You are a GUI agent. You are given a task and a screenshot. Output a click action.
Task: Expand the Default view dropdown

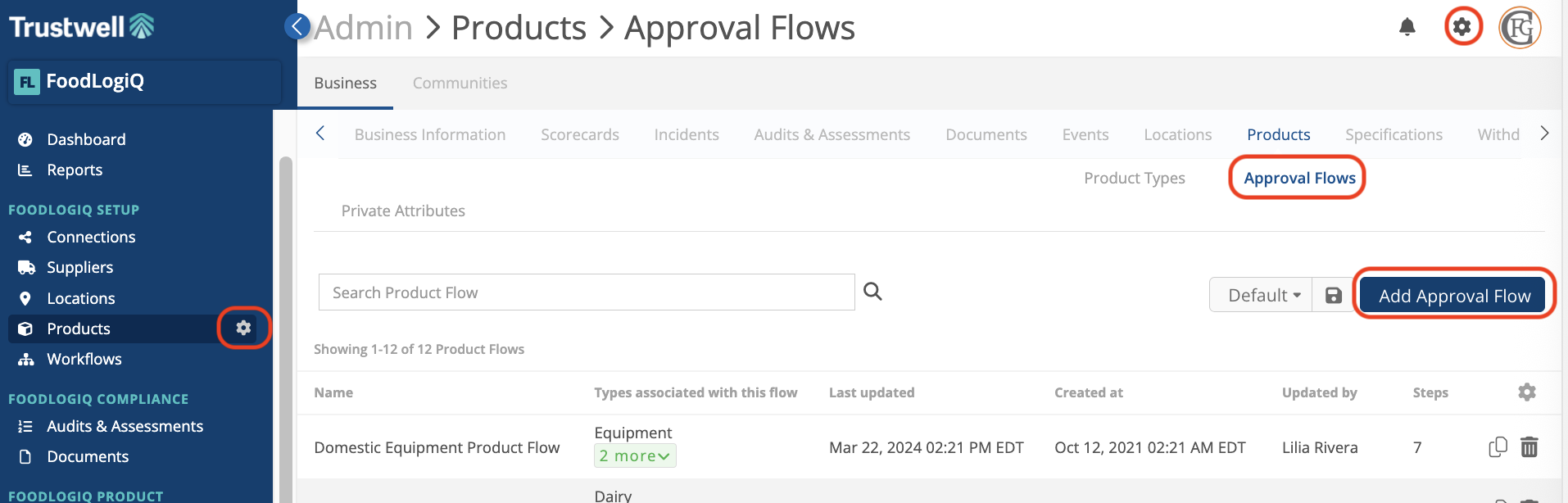click(x=1262, y=296)
